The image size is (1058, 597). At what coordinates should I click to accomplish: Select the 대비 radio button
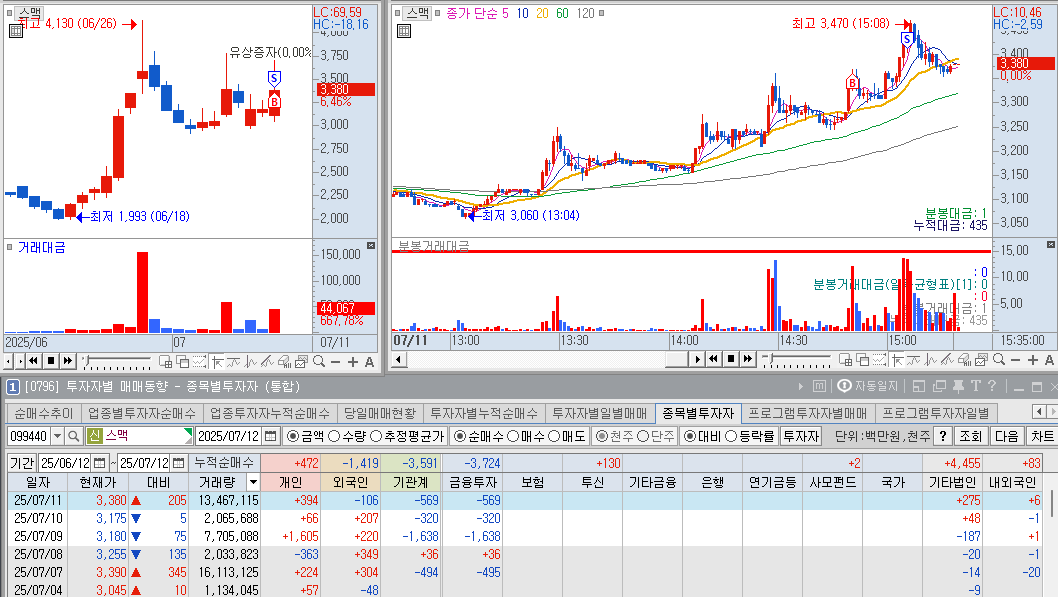[690, 436]
